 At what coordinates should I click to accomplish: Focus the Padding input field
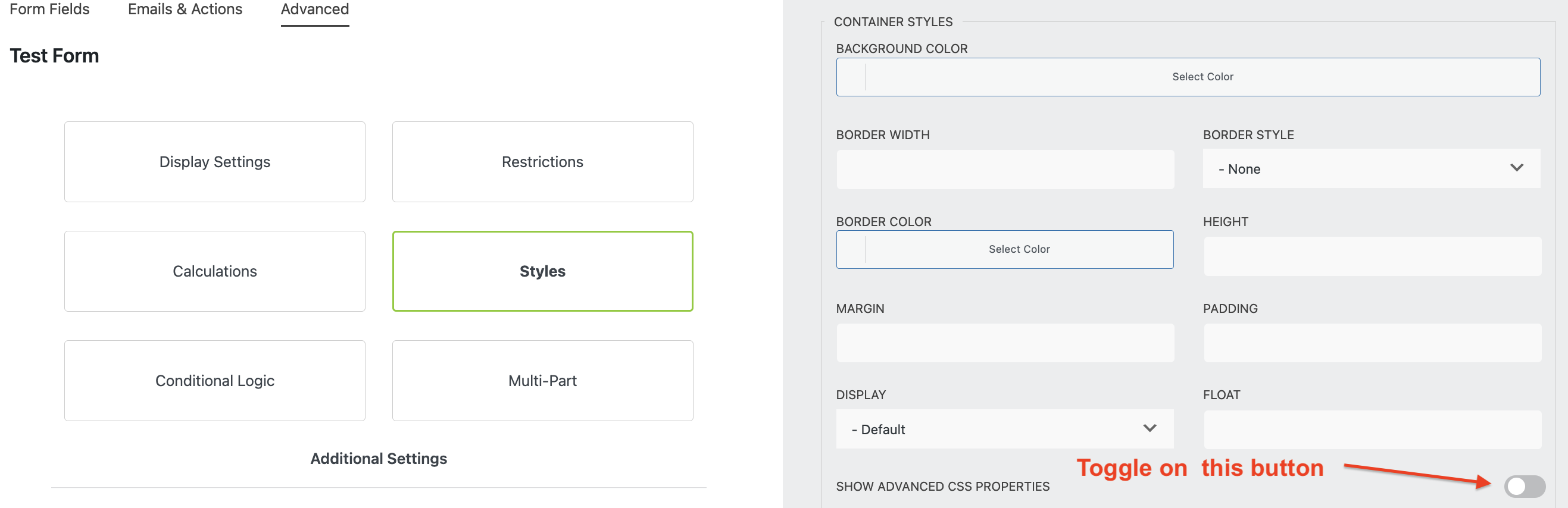[1373, 343]
